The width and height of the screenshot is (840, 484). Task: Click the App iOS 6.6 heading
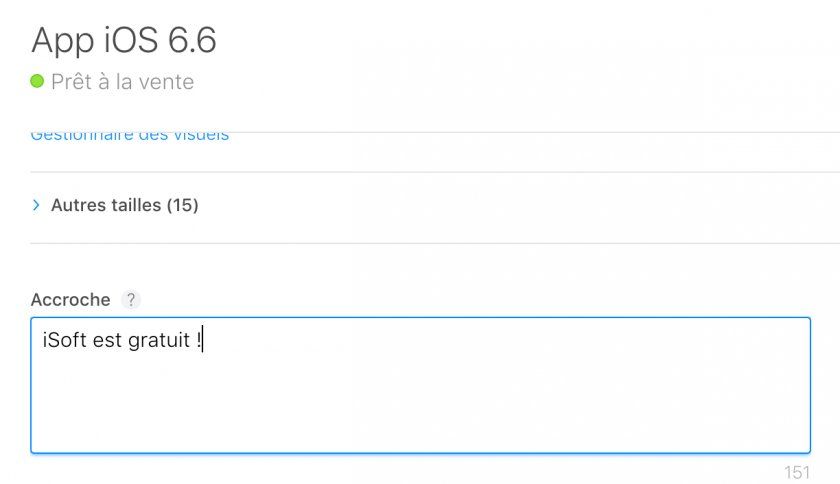coord(124,40)
